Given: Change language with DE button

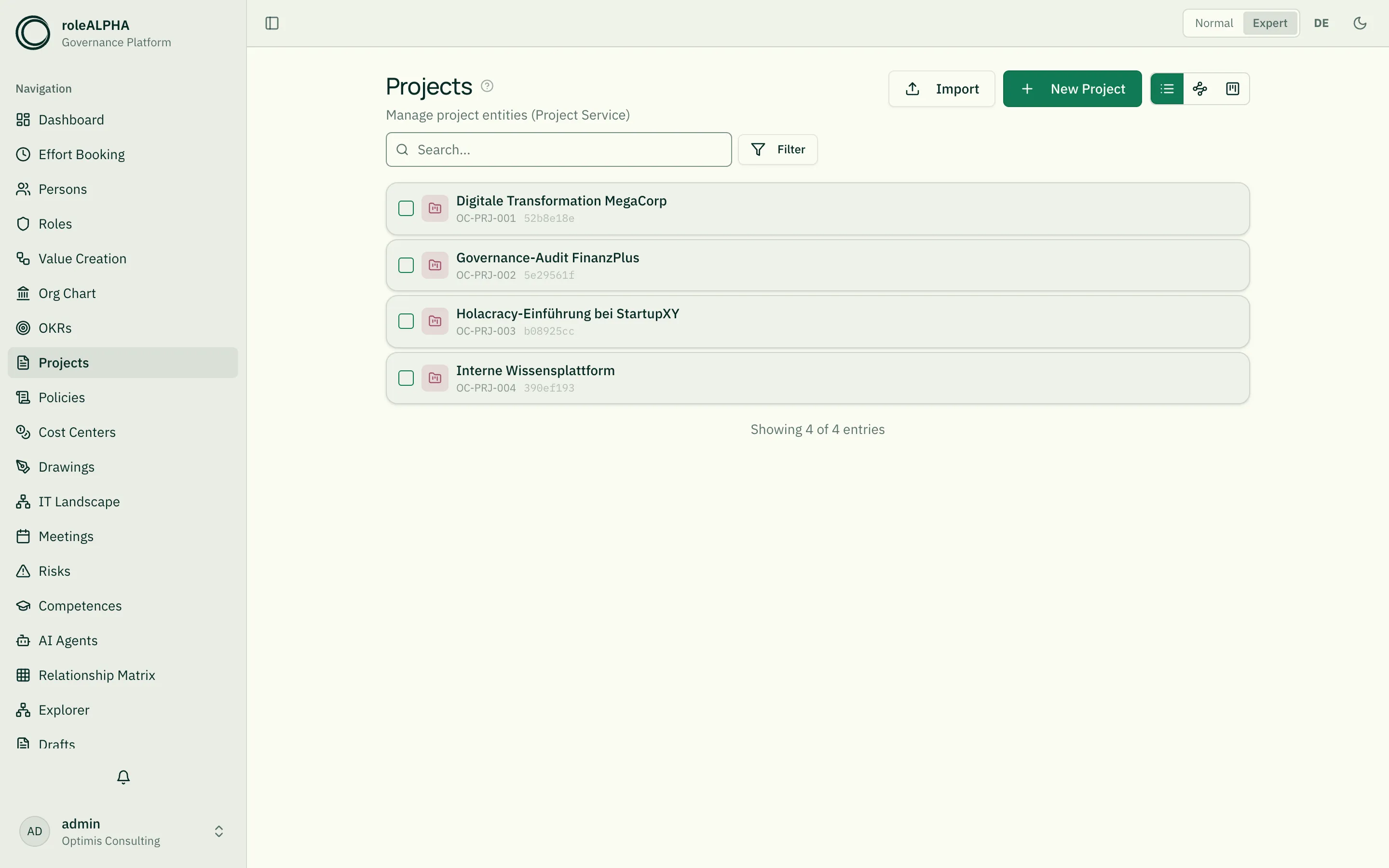Looking at the screenshot, I should point(1321,23).
